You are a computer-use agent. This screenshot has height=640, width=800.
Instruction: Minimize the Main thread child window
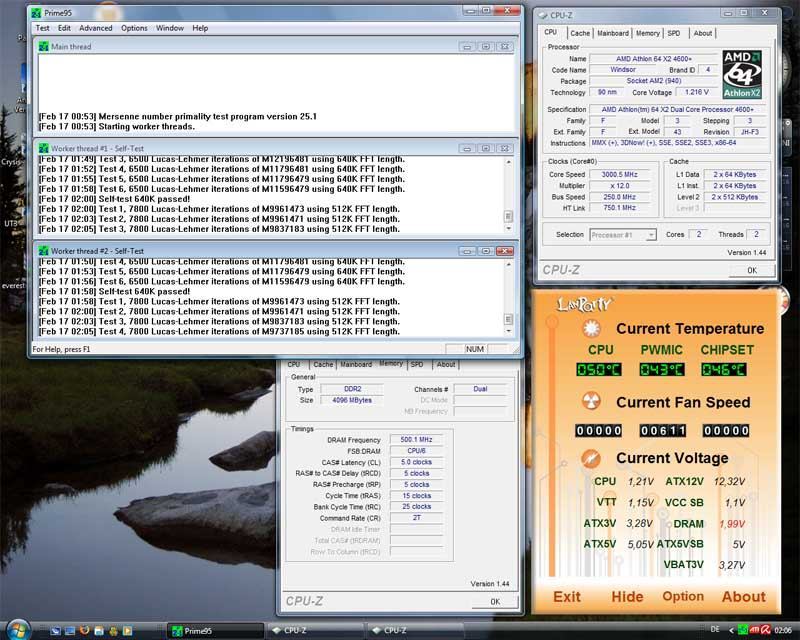coord(467,46)
